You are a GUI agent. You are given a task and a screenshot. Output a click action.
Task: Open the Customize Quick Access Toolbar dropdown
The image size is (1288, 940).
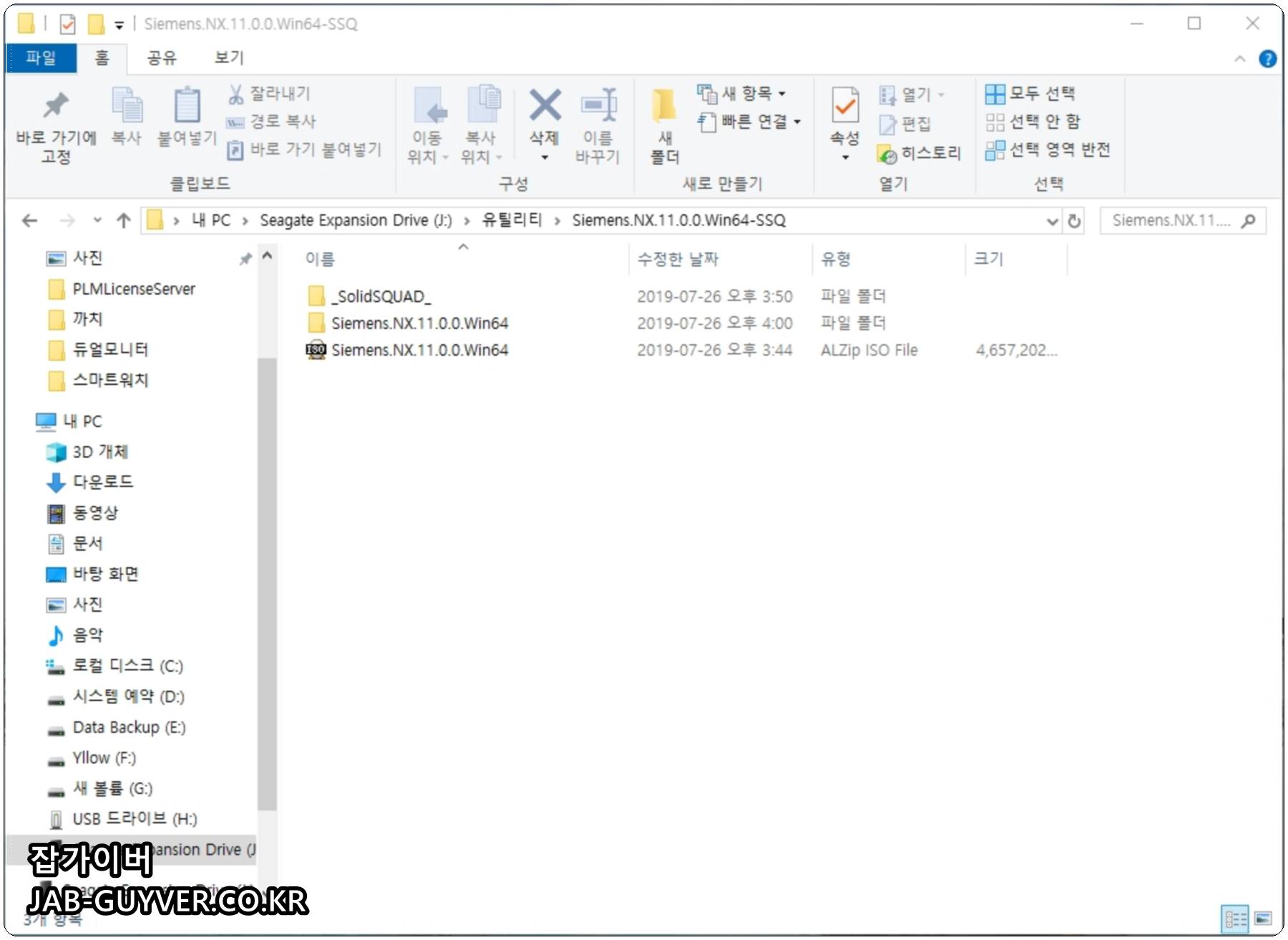(119, 25)
